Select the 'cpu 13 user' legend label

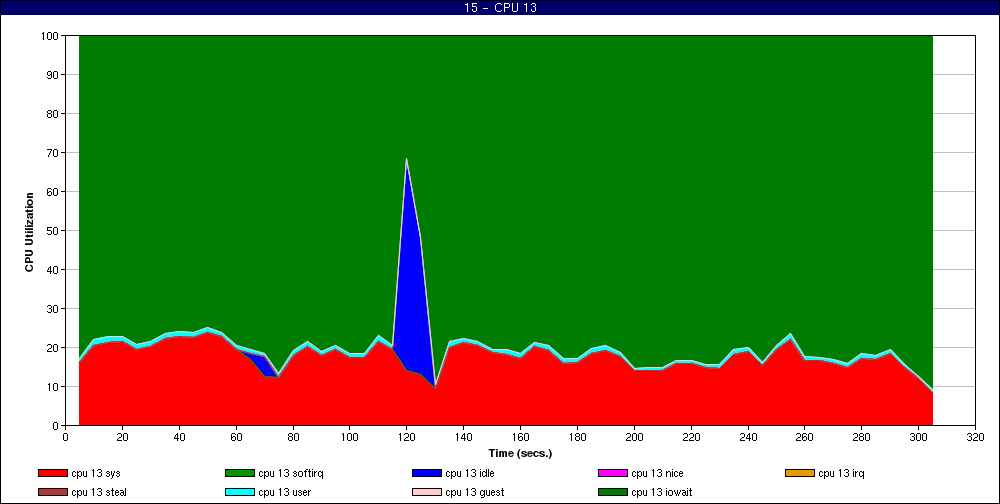(284, 493)
